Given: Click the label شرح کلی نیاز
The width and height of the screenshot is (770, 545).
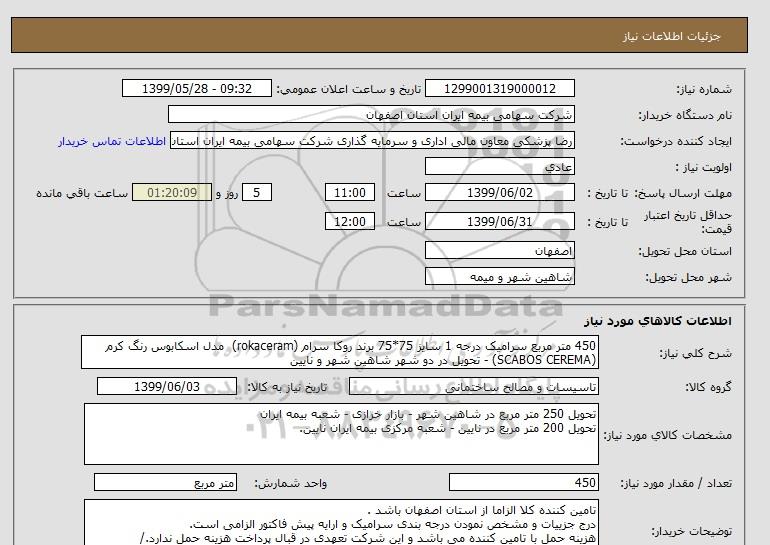Looking at the screenshot, I should [695, 353].
